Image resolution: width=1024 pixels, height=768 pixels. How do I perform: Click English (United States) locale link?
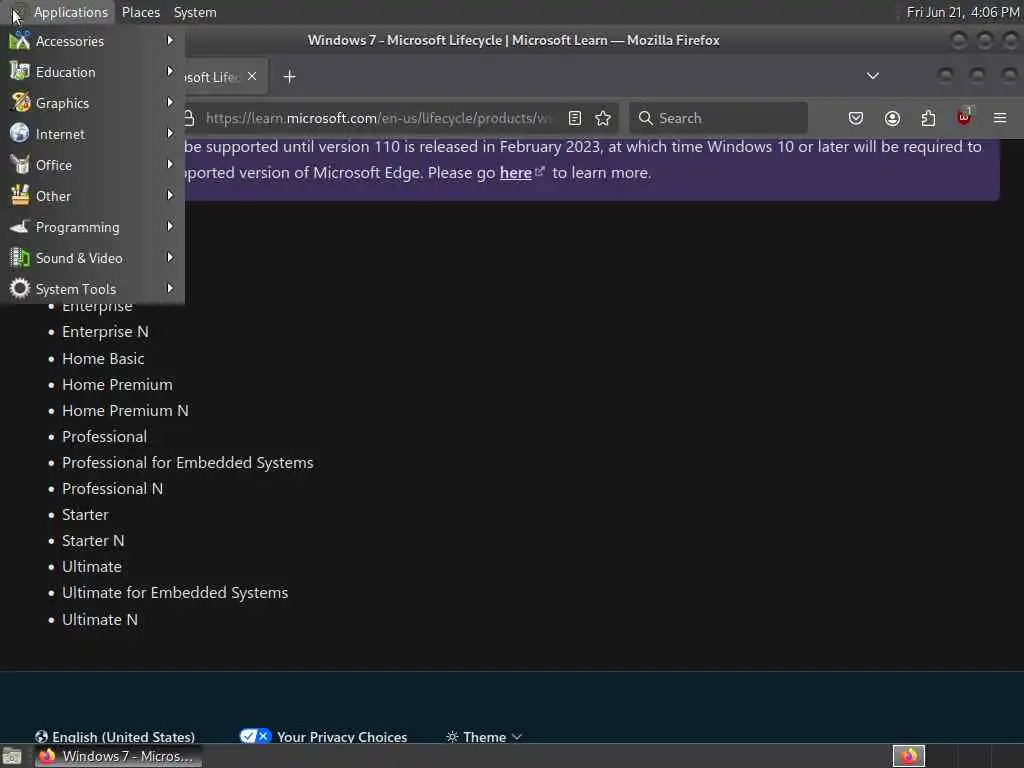click(x=116, y=737)
